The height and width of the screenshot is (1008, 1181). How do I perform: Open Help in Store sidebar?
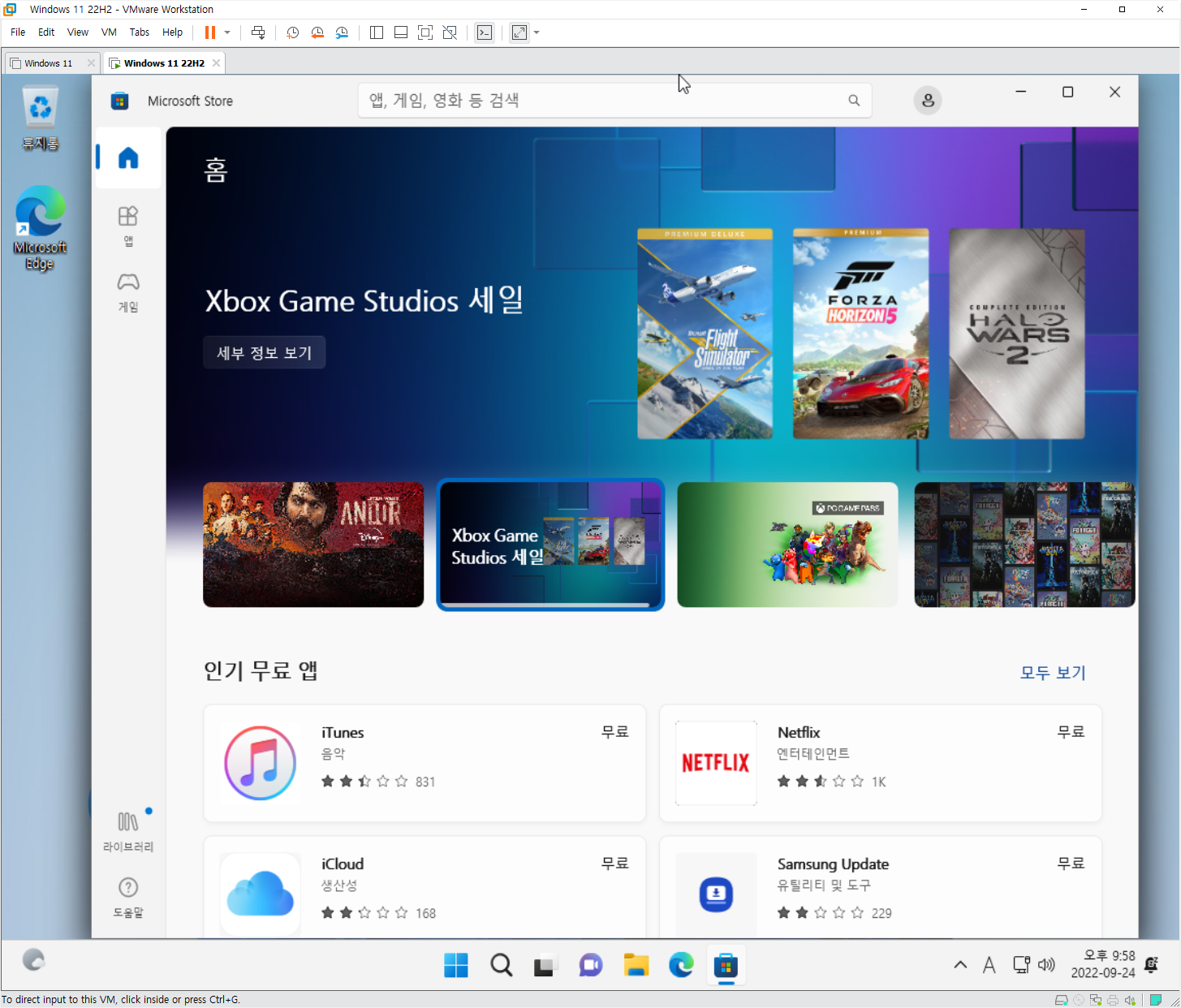click(128, 898)
